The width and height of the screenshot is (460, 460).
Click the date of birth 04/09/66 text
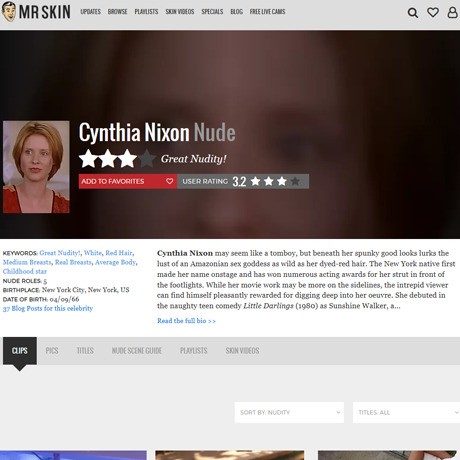64,299
